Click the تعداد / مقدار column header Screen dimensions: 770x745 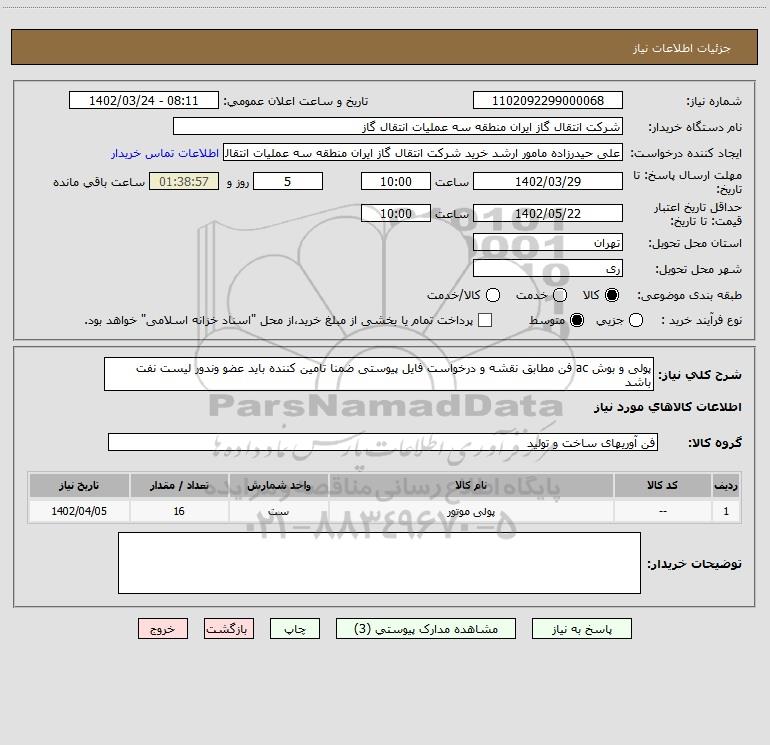tap(179, 485)
